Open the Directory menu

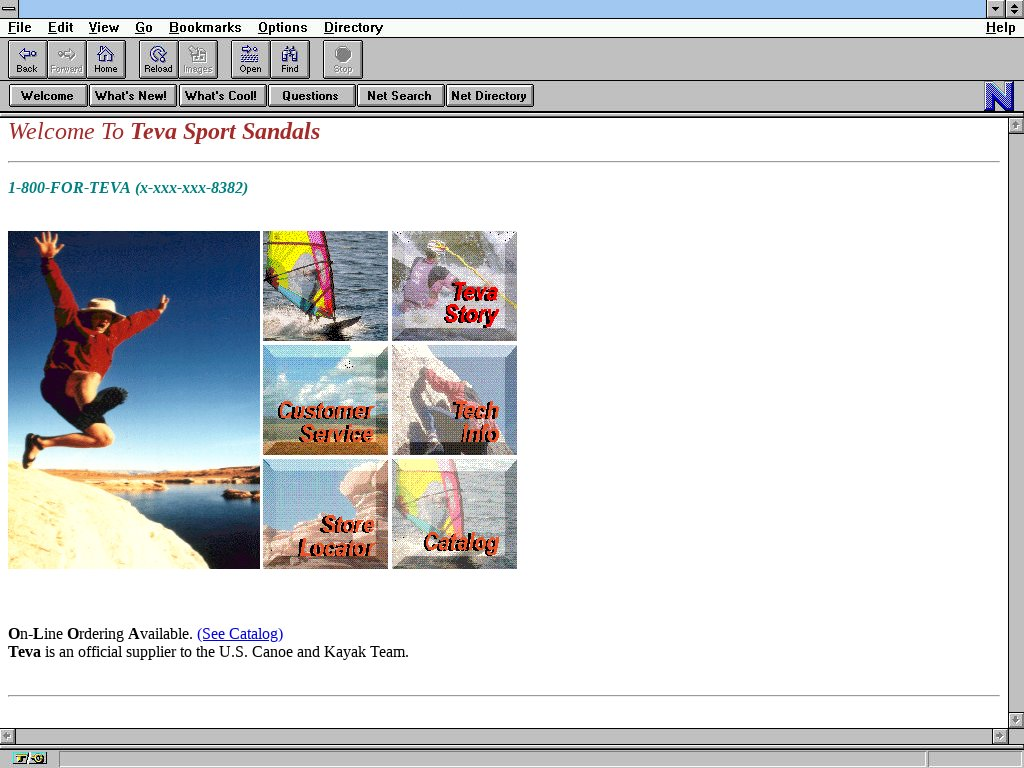pyautogui.click(x=353, y=28)
